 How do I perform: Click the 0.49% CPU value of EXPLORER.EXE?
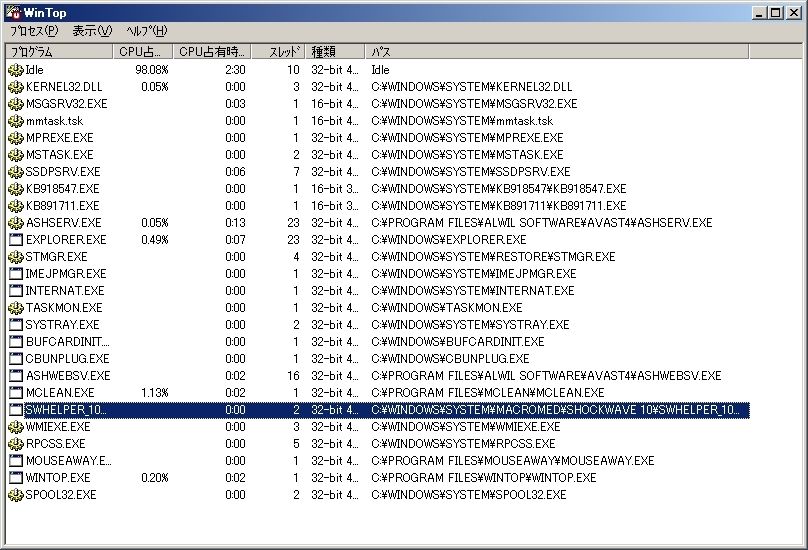[x=155, y=240]
